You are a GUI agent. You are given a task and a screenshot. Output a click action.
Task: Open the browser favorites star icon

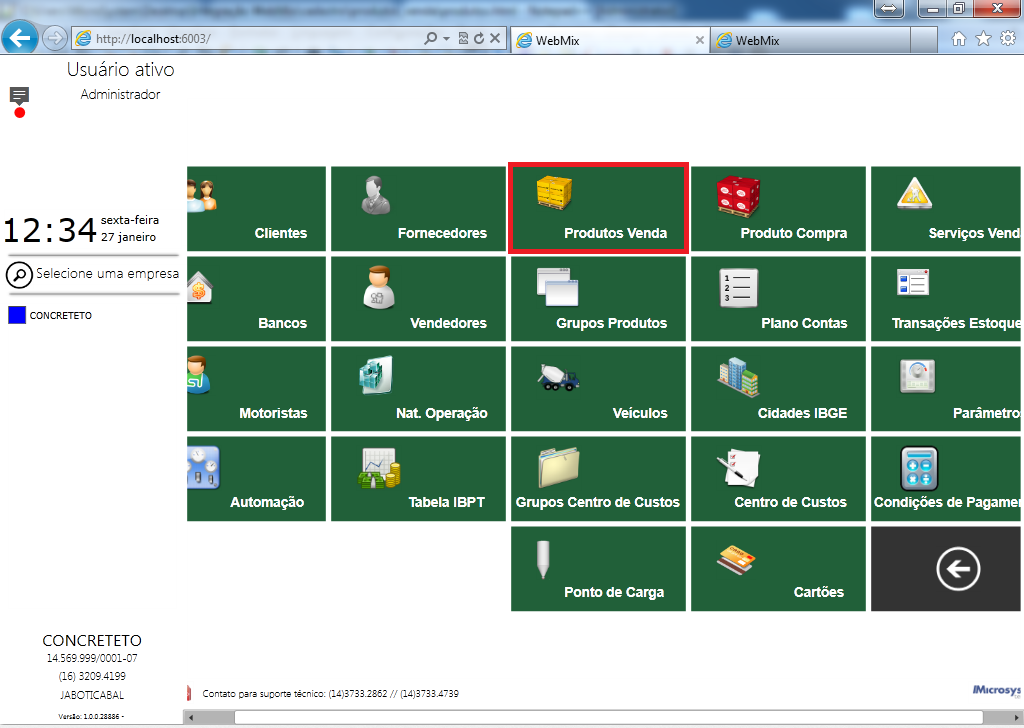pos(983,39)
